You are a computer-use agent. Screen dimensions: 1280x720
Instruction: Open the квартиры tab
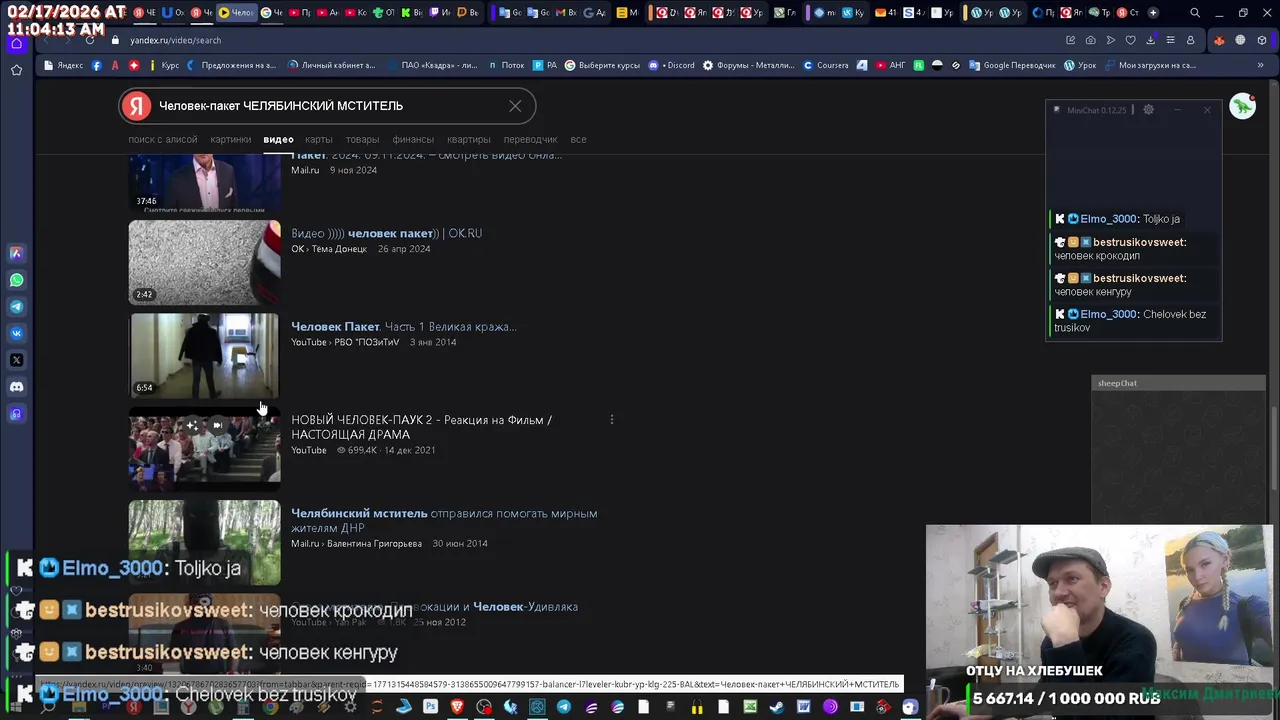(x=469, y=139)
